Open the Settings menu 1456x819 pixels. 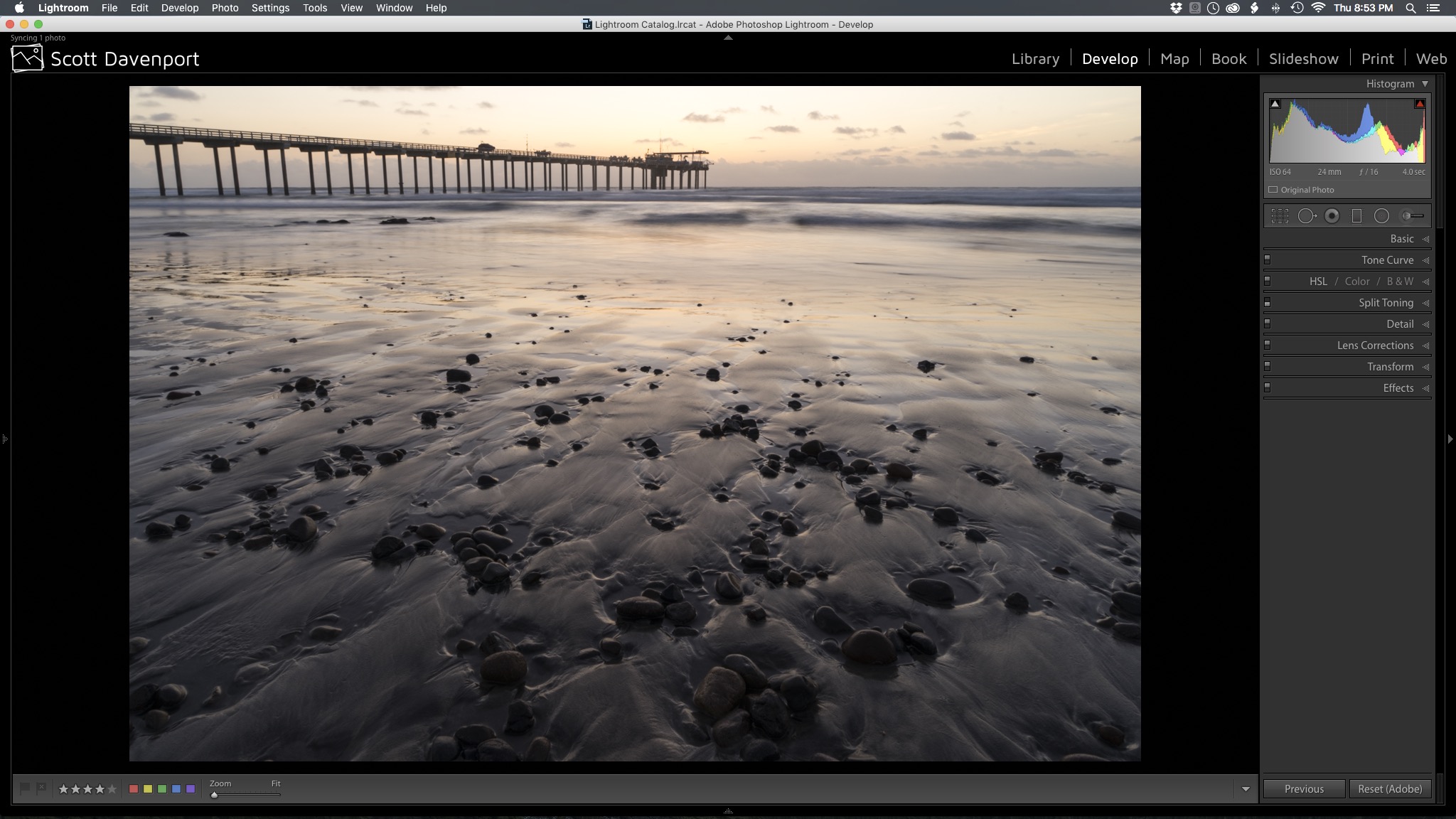[x=270, y=8]
